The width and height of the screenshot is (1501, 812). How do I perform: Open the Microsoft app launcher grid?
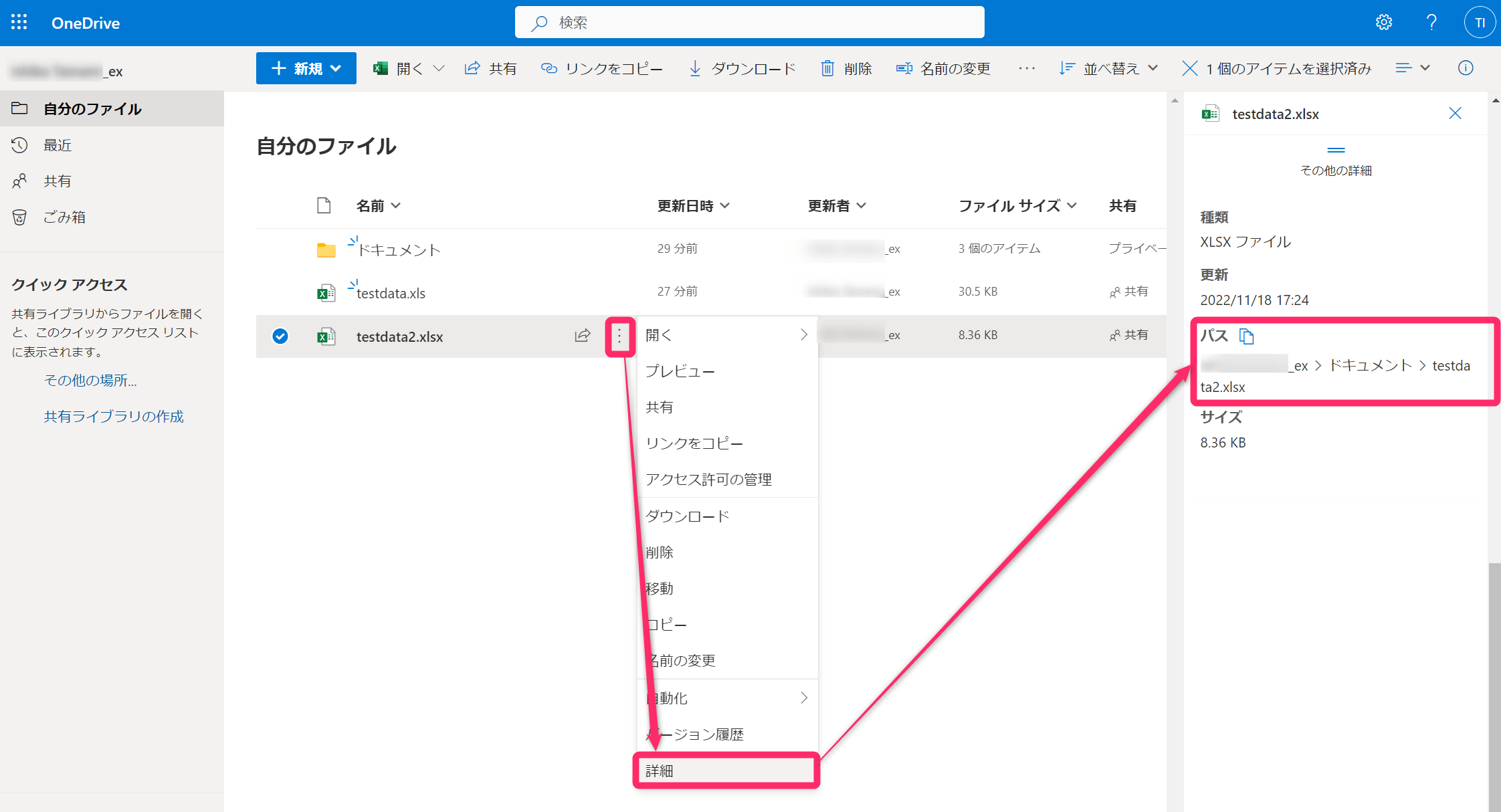(19, 22)
